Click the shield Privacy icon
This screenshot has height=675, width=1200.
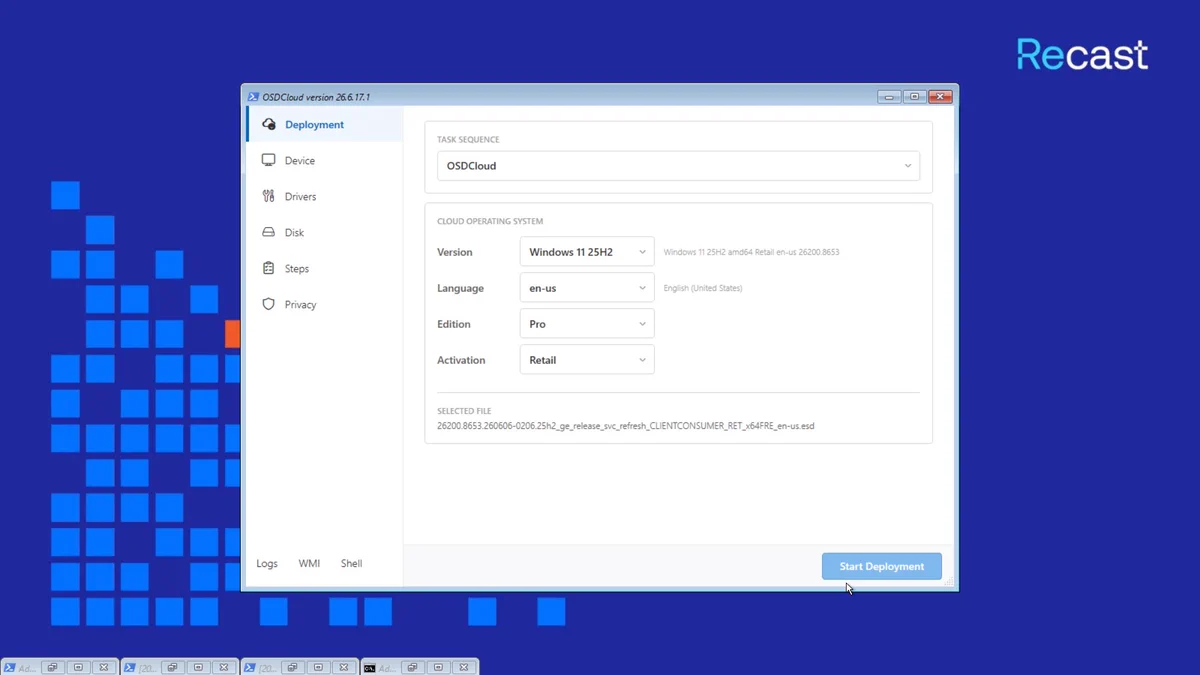[268, 304]
